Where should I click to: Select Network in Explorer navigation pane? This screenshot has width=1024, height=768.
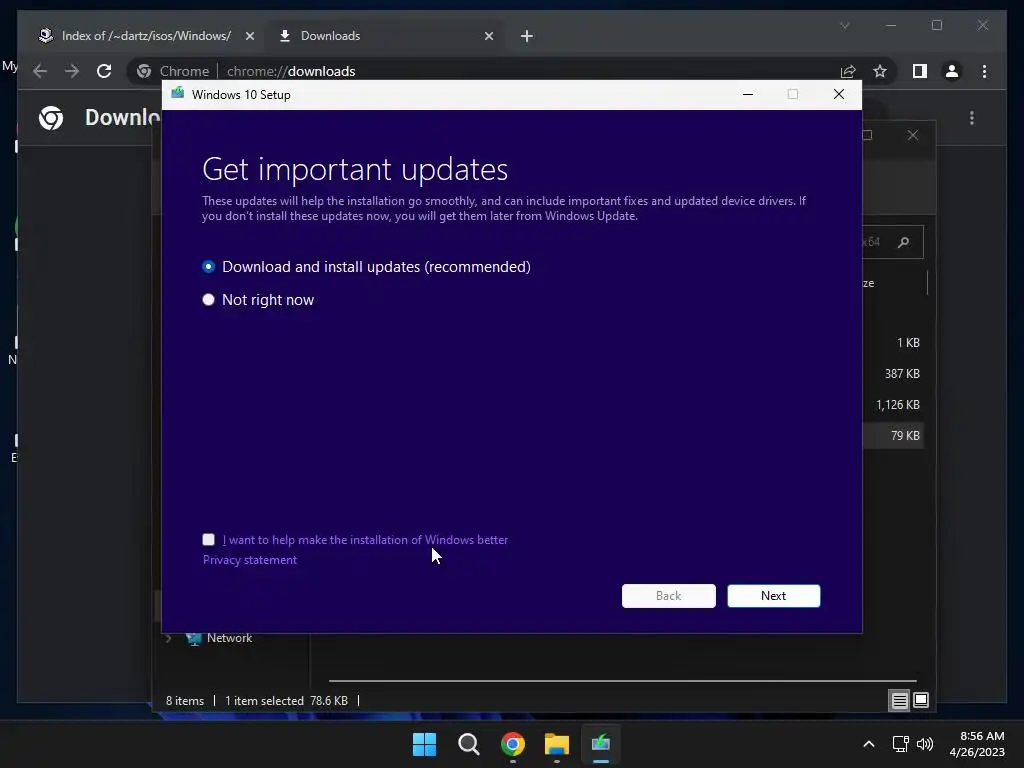click(x=229, y=638)
